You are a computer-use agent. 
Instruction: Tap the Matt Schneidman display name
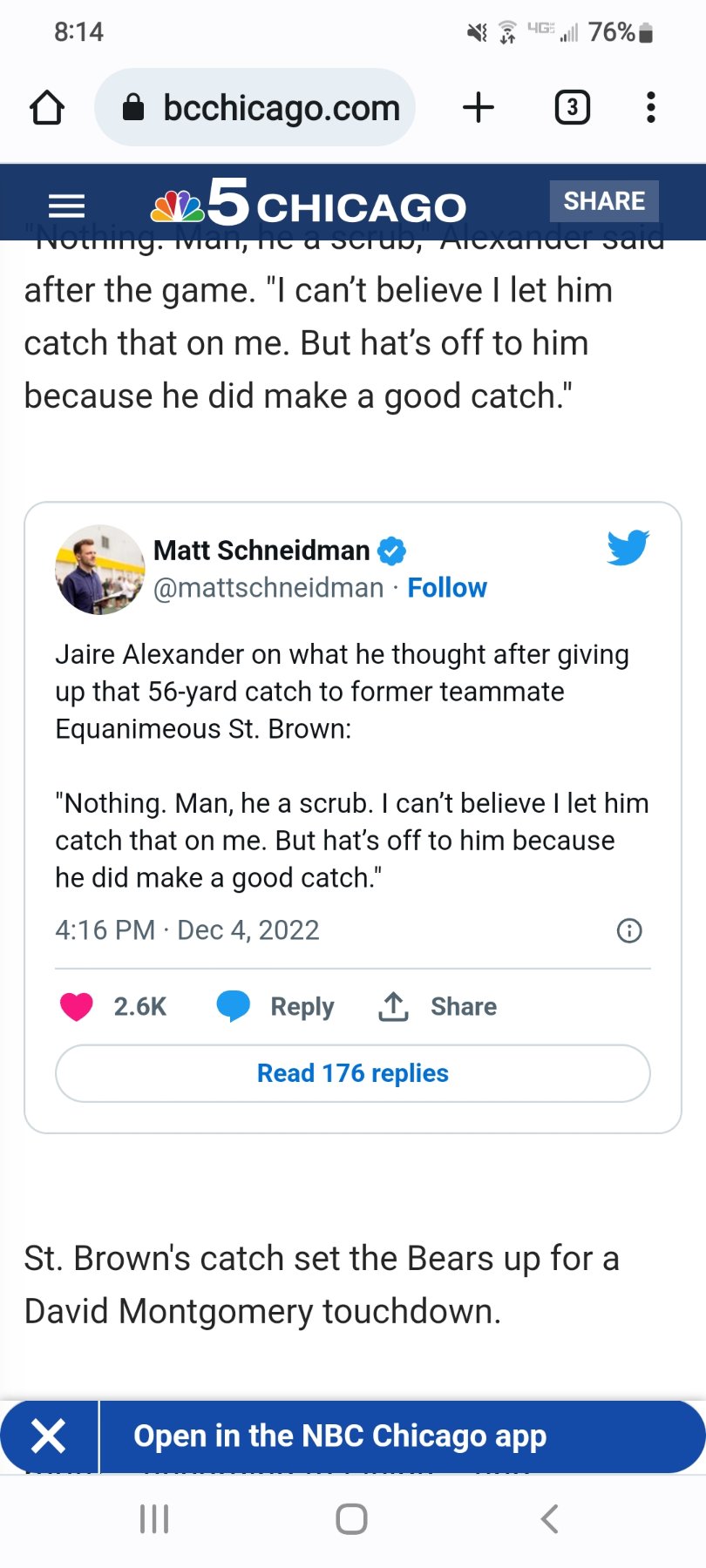tap(261, 551)
